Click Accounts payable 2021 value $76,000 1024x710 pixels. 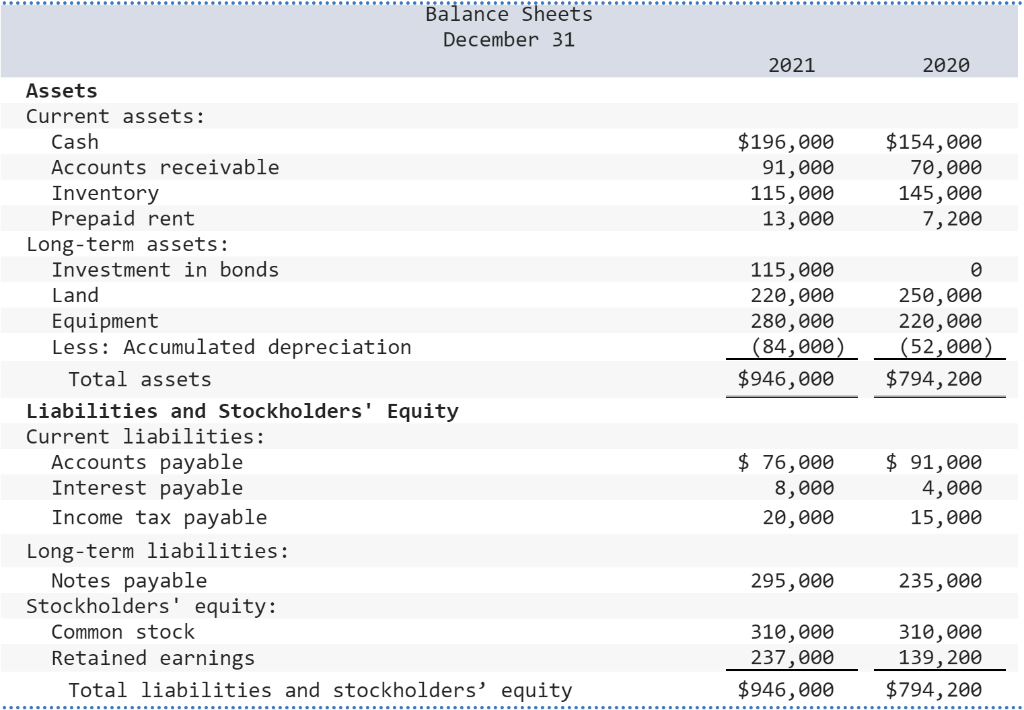click(x=786, y=462)
